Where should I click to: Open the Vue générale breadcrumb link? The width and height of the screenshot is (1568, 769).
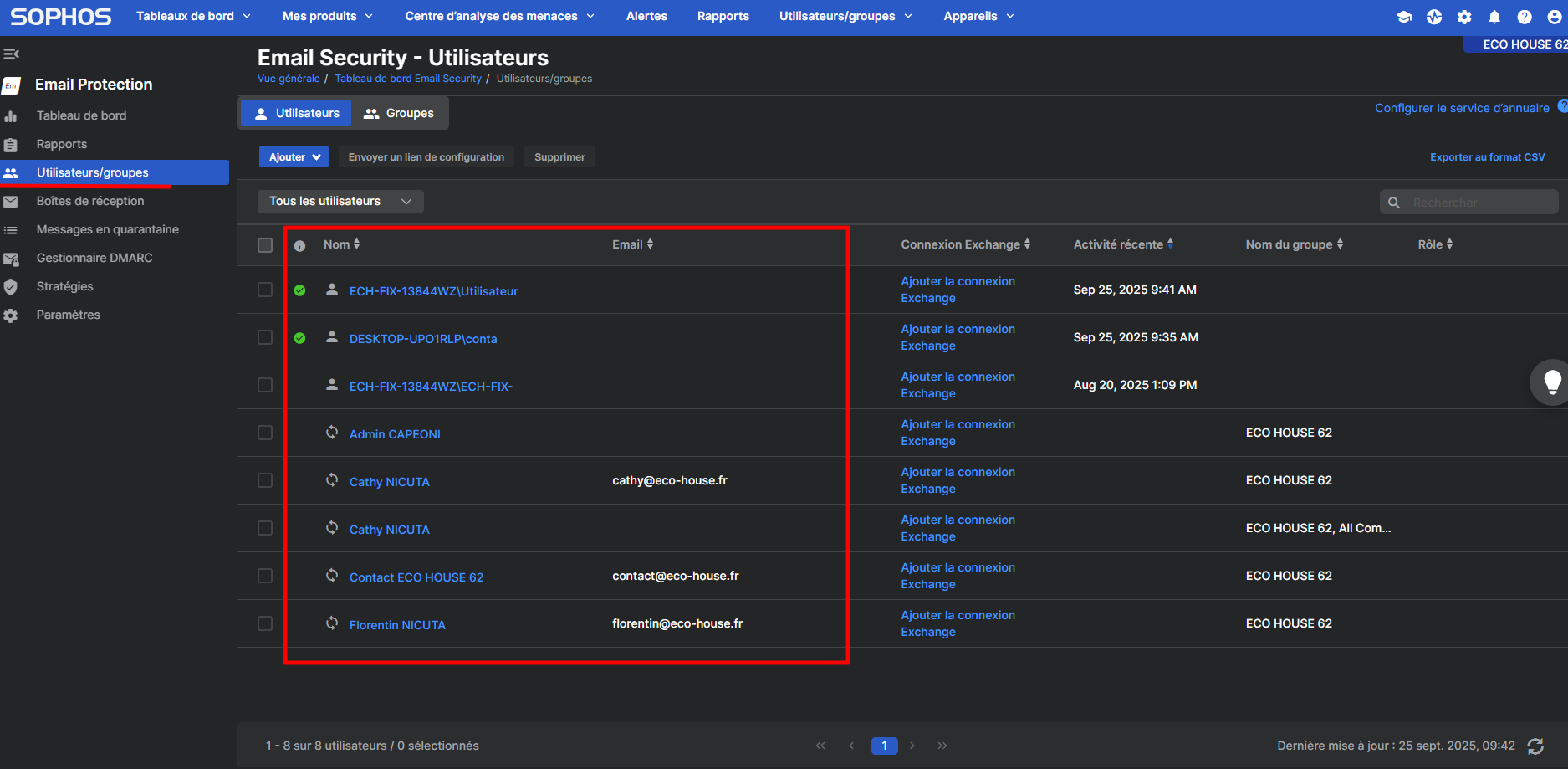(289, 79)
